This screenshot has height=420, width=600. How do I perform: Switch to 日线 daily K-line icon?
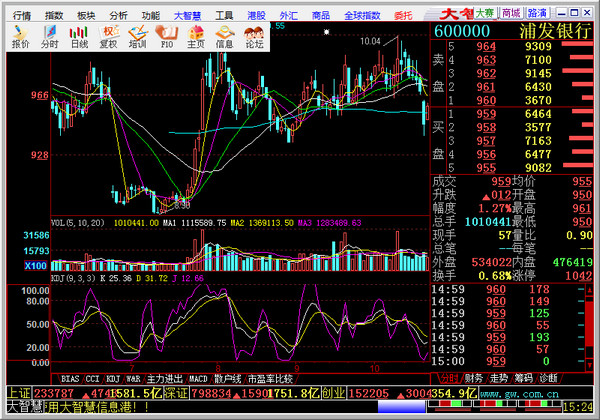tap(79, 38)
